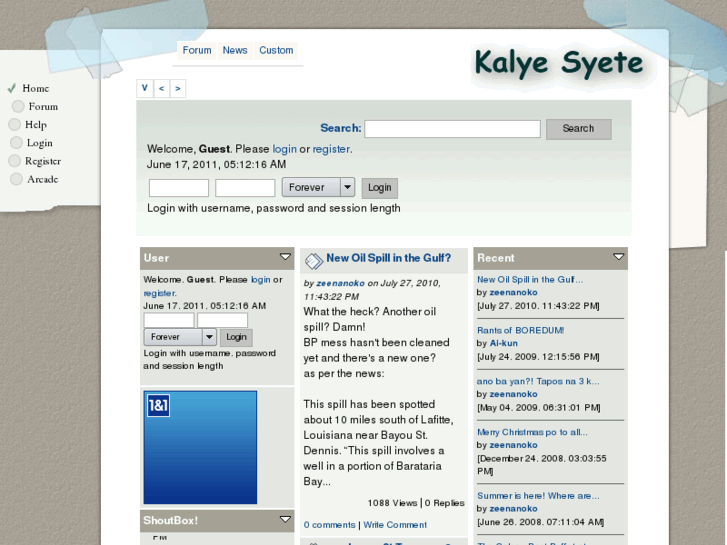This screenshot has width=727, height=545.
Task: Click the round bullet icon beside Forum
Action: [18, 106]
